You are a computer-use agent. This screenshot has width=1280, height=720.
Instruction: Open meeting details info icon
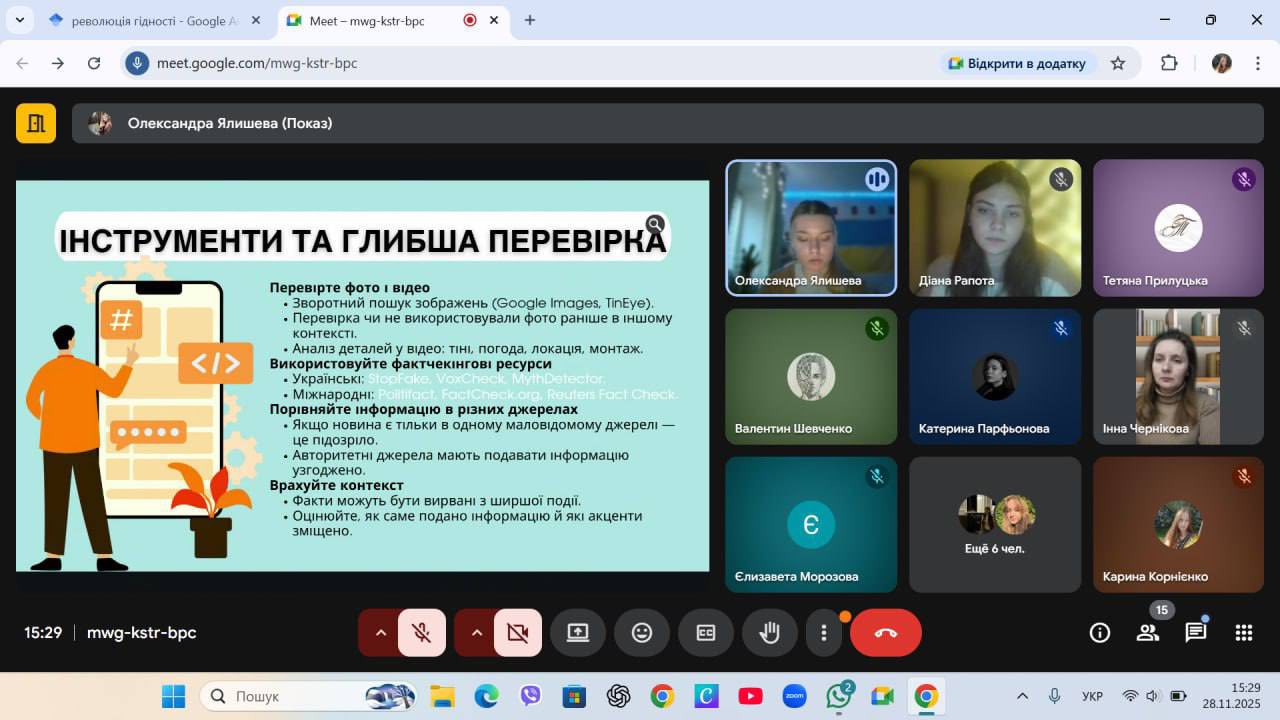(x=1099, y=633)
